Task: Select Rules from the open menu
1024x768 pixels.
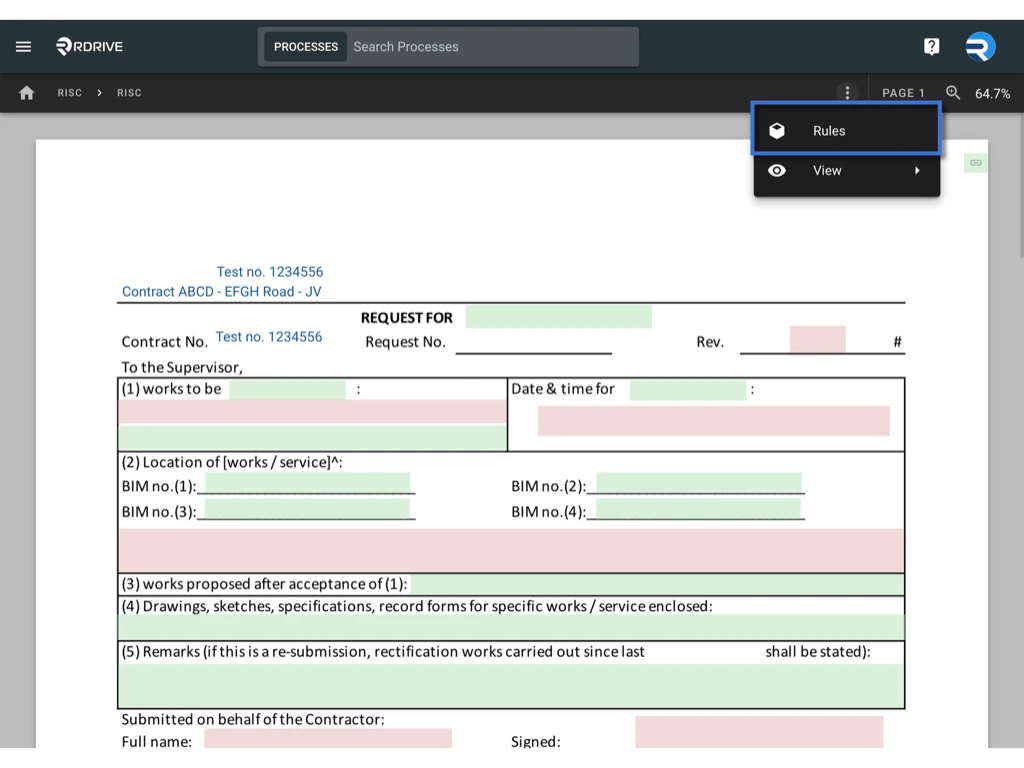Action: 828,130
